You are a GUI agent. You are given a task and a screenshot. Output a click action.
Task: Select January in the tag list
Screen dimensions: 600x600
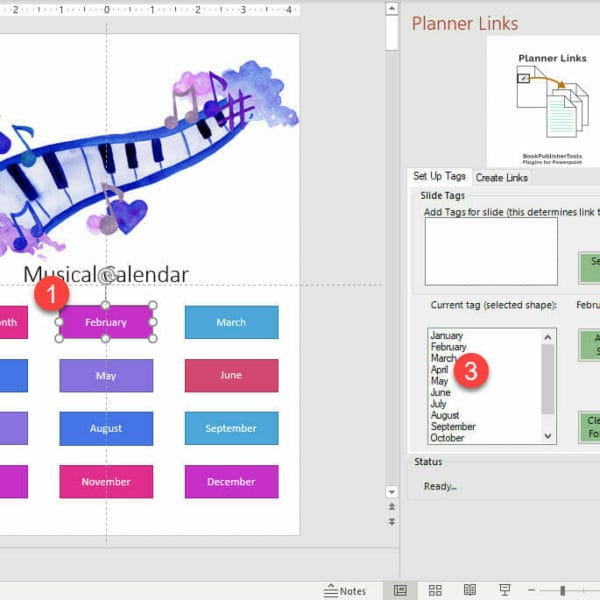[446, 336]
